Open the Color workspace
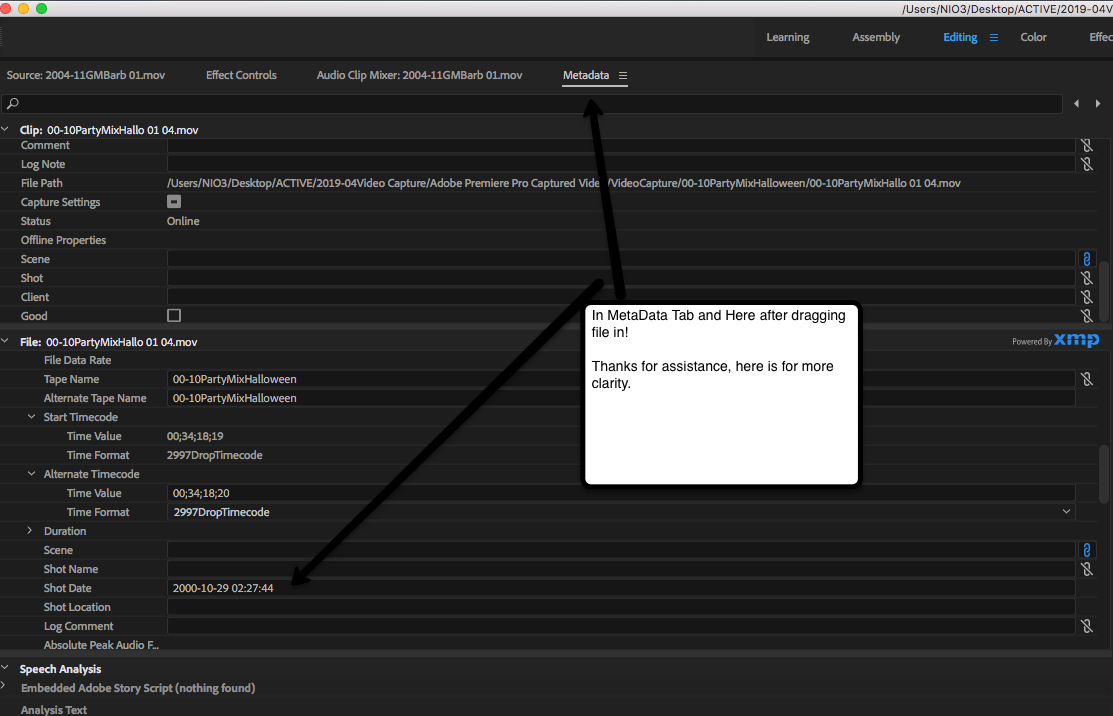The height and width of the screenshot is (716, 1113). tap(1033, 37)
